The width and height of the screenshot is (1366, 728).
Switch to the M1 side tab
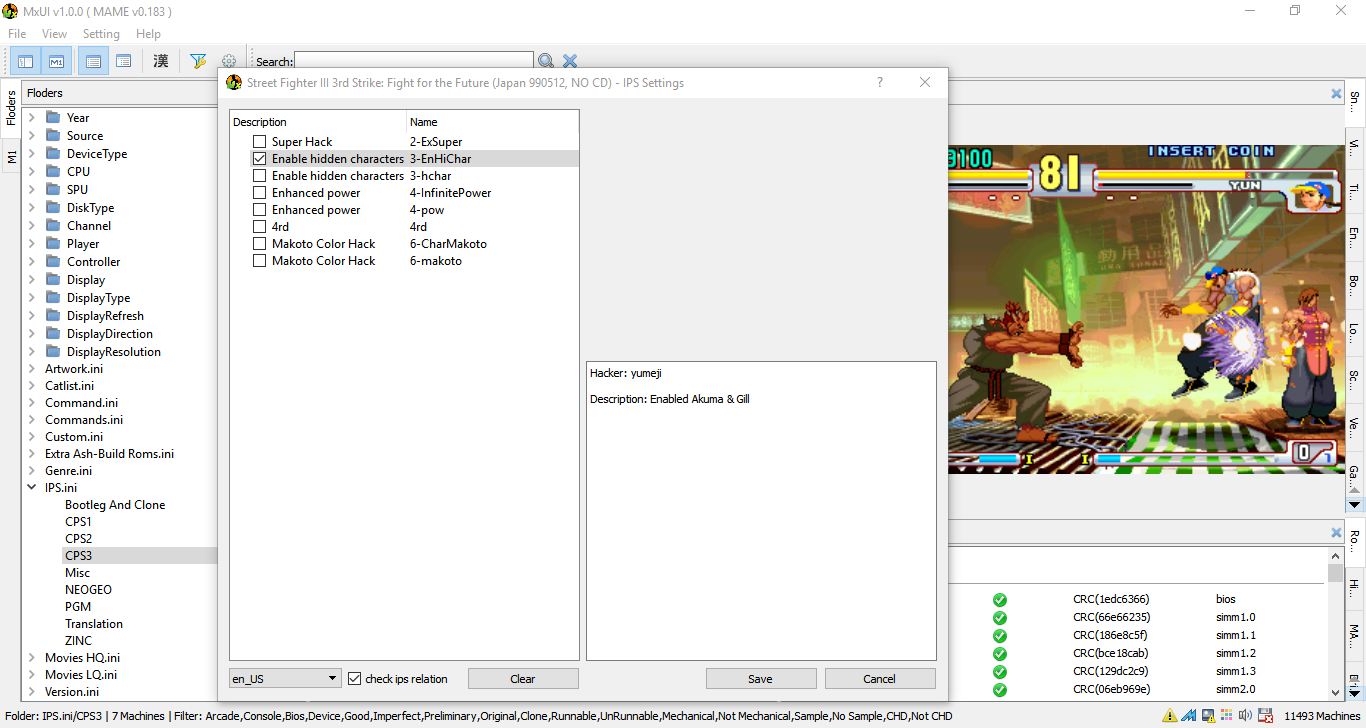click(11, 156)
